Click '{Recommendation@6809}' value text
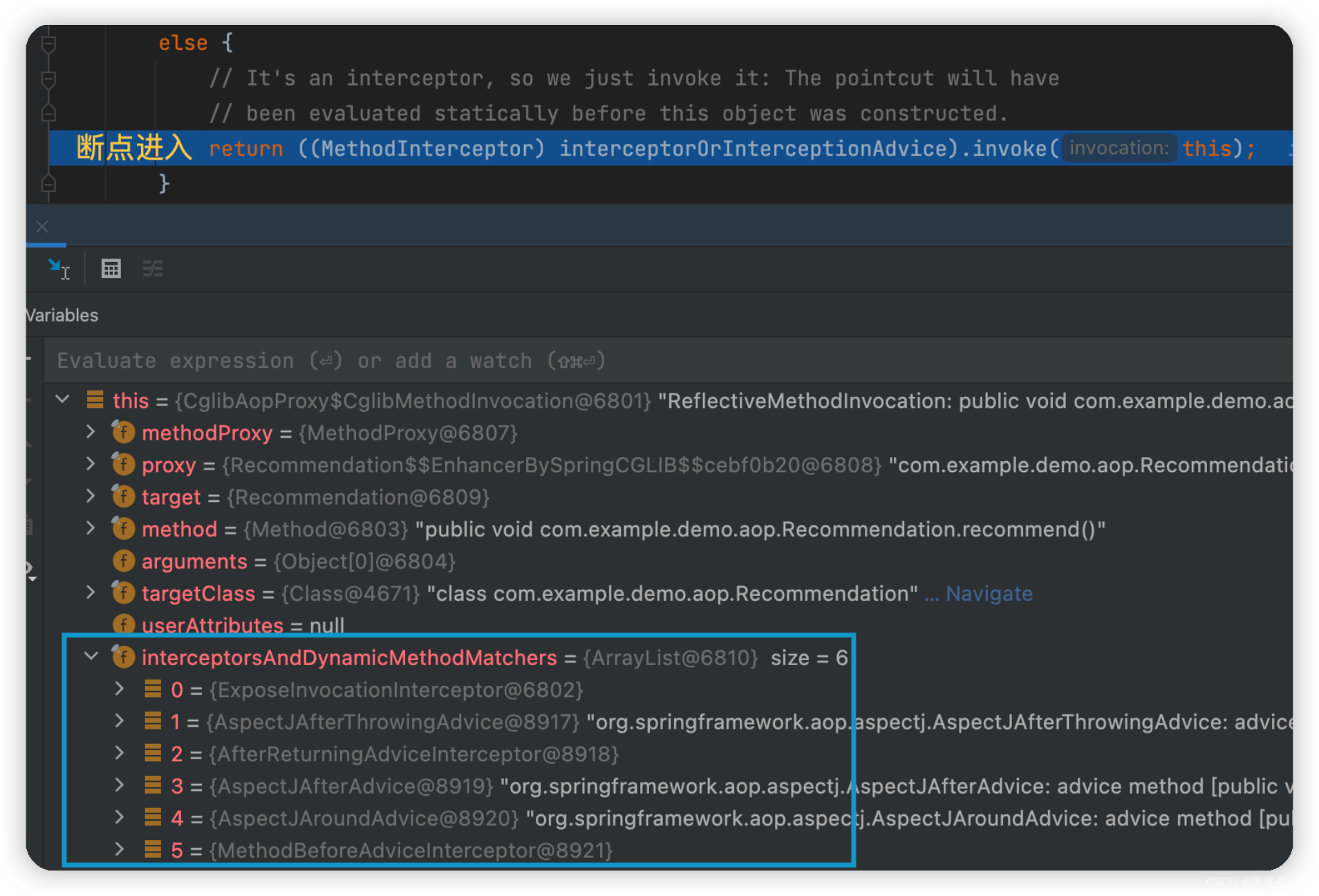 click(x=358, y=497)
